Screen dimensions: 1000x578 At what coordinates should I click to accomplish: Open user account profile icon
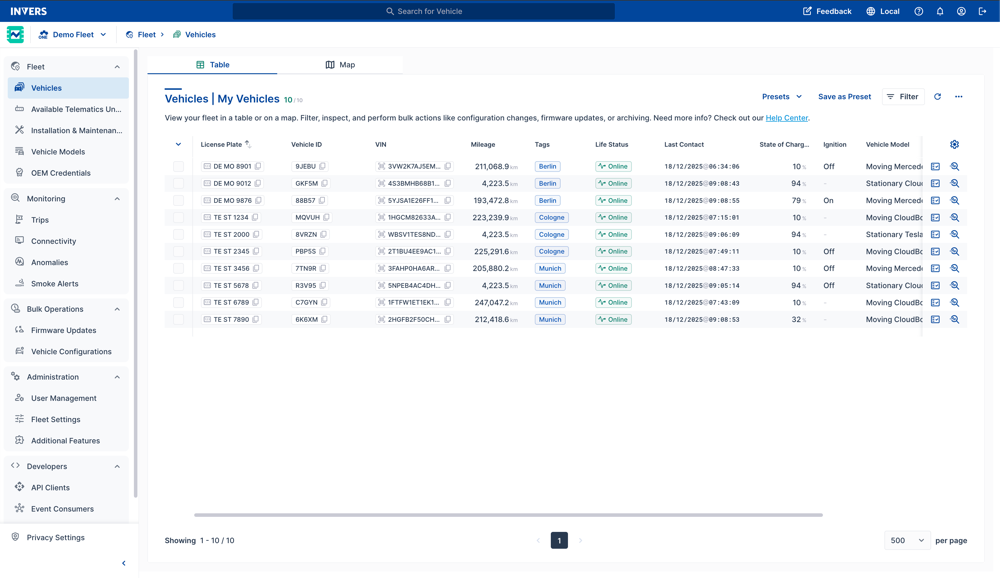tap(961, 11)
